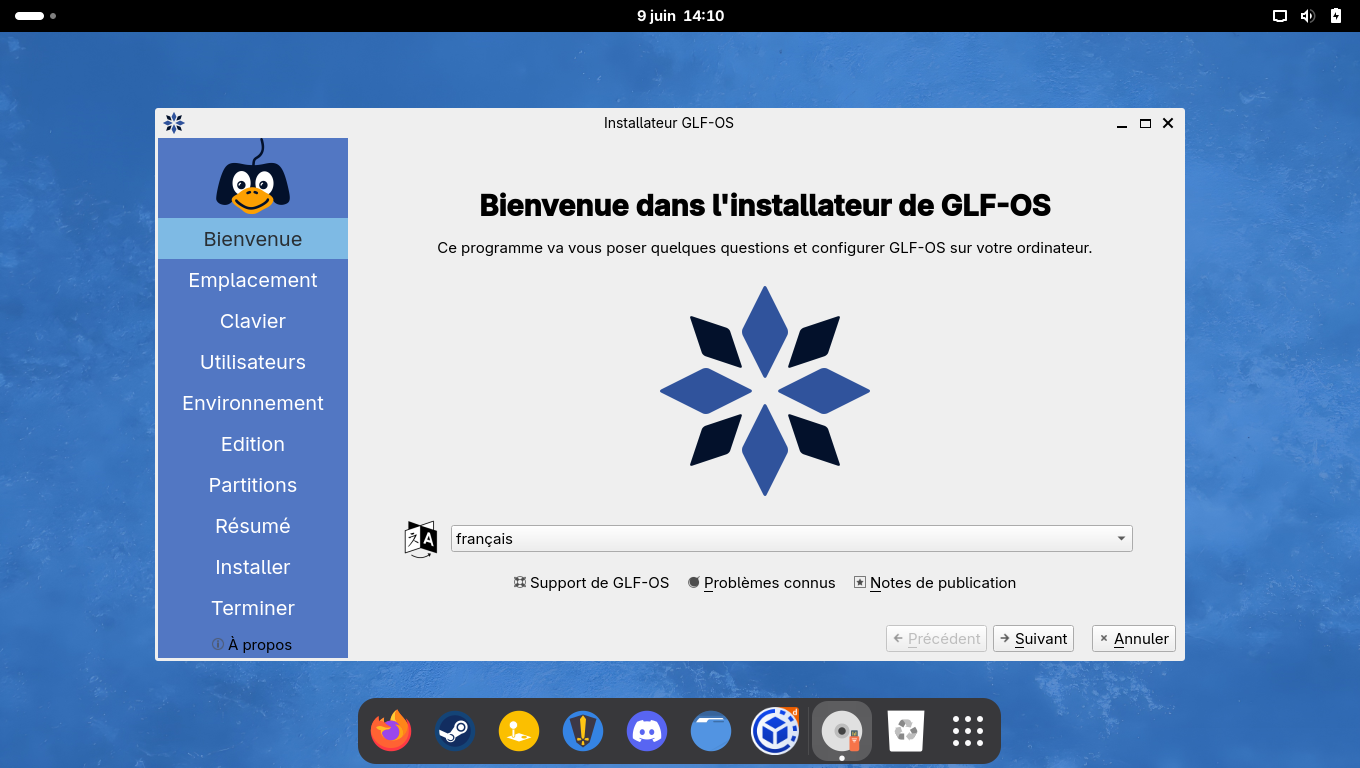
Task: Open the language dropdown showing français
Action: coord(792,539)
